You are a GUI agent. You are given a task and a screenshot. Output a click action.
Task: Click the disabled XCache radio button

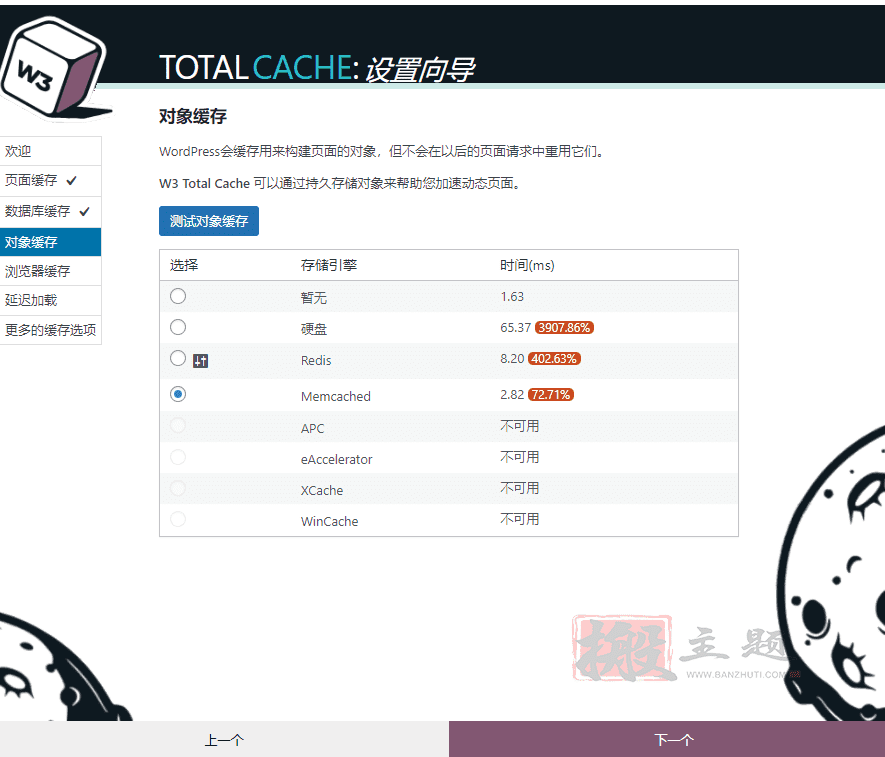click(178, 488)
